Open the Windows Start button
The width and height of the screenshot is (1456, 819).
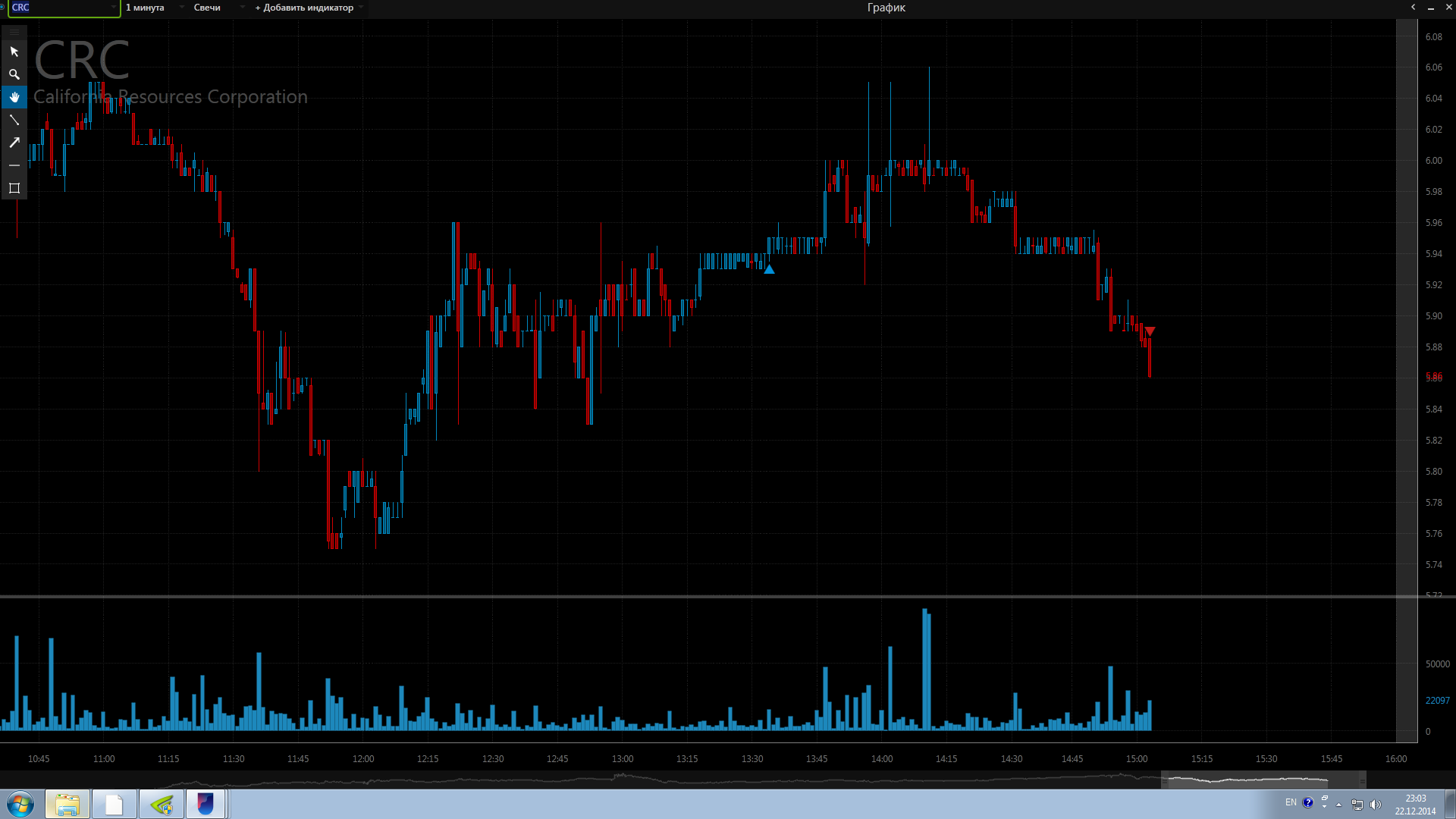tap(20, 804)
